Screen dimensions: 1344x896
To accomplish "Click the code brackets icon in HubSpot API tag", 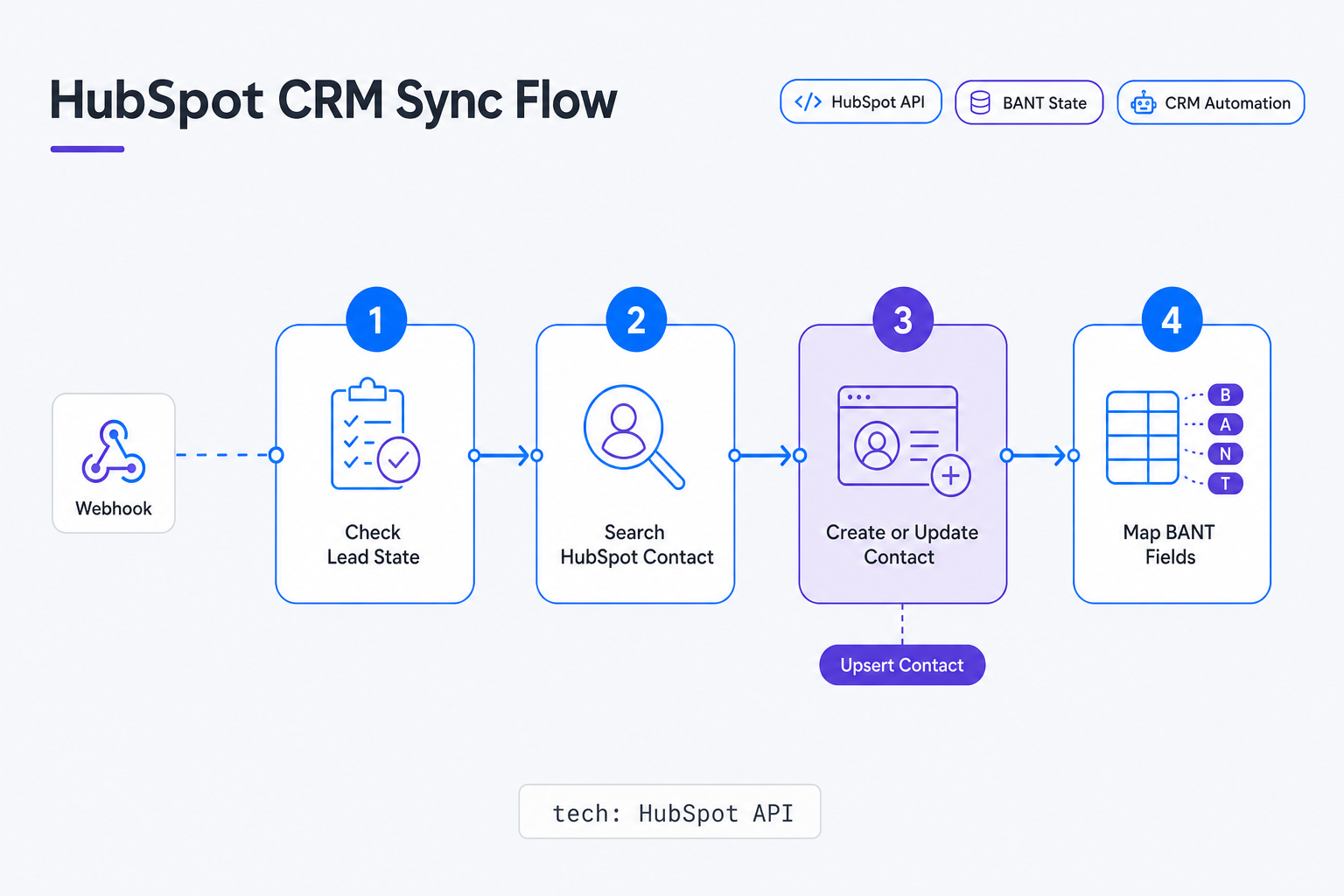I will coord(808,102).
